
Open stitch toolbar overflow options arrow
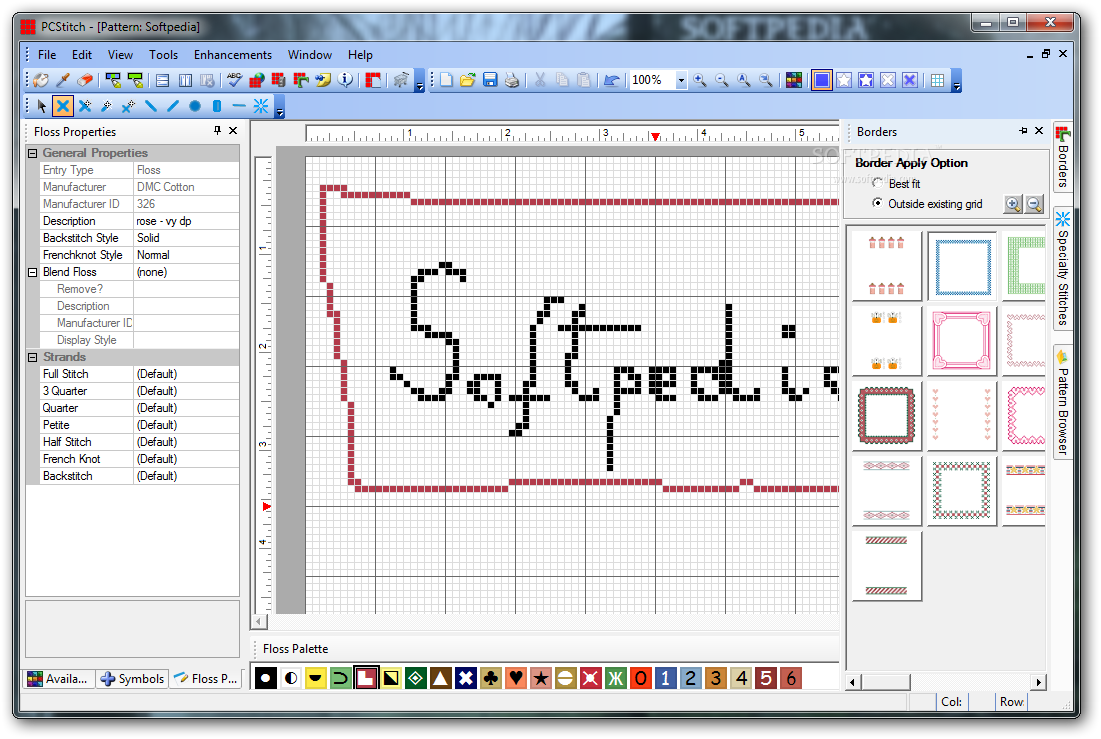(x=279, y=107)
